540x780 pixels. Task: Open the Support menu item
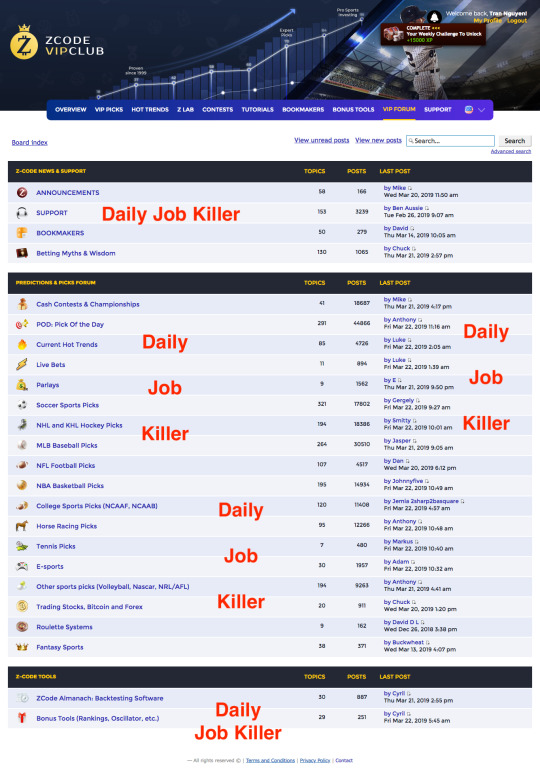[438, 109]
